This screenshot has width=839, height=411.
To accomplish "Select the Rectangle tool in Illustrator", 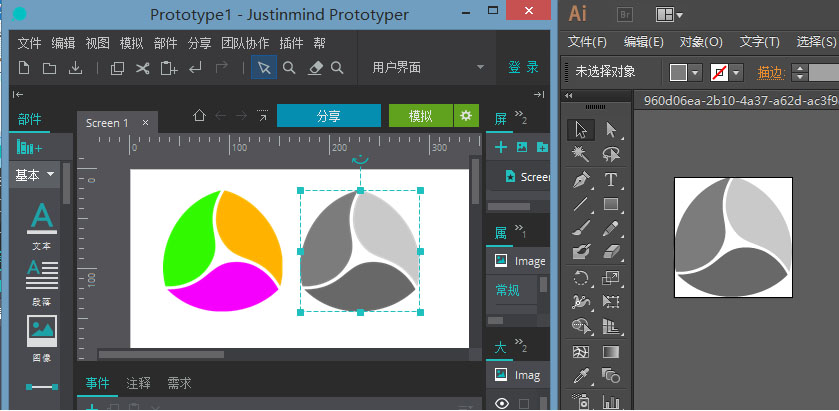I will pyautogui.click(x=611, y=204).
